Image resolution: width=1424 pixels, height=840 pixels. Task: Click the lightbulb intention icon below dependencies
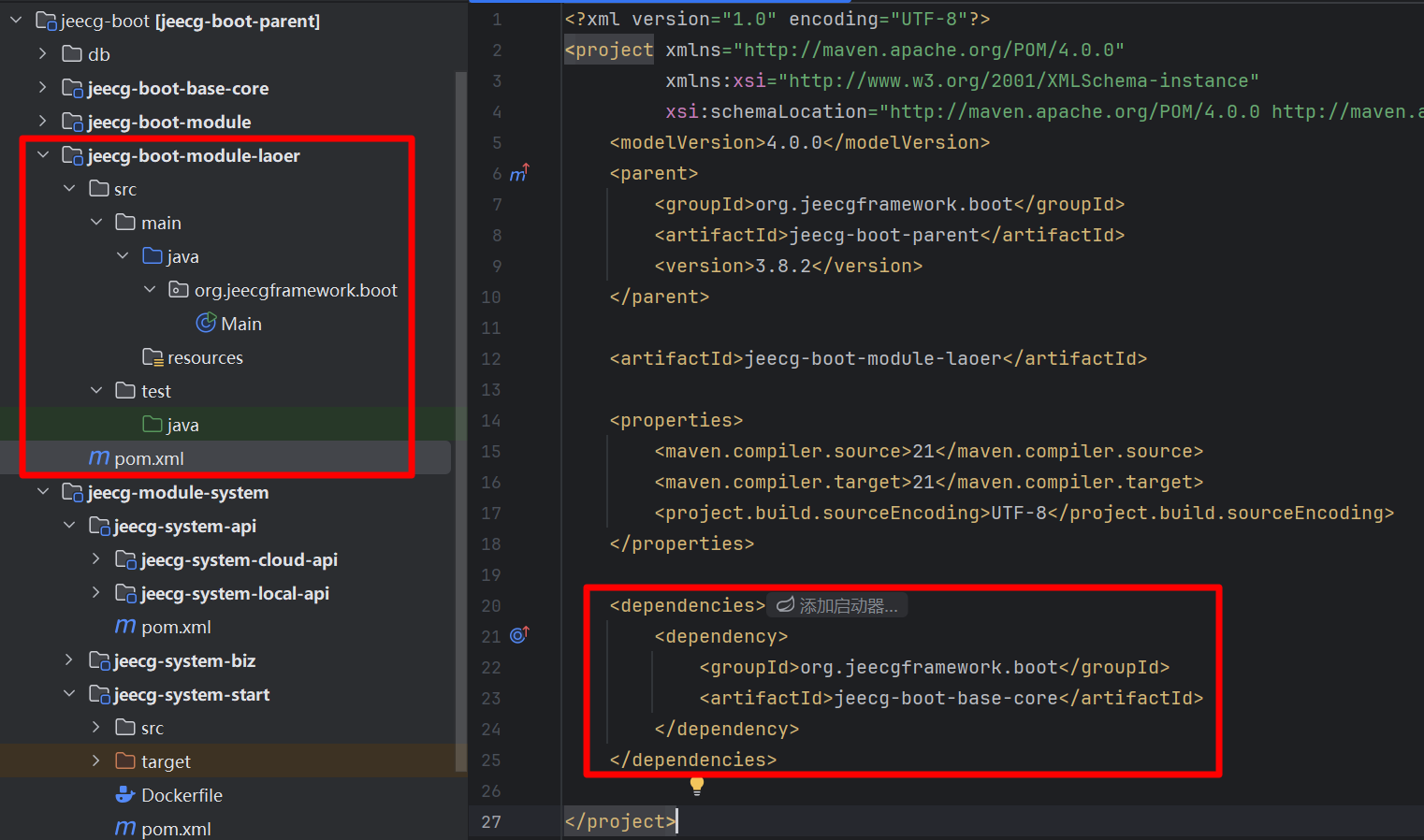click(696, 786)
